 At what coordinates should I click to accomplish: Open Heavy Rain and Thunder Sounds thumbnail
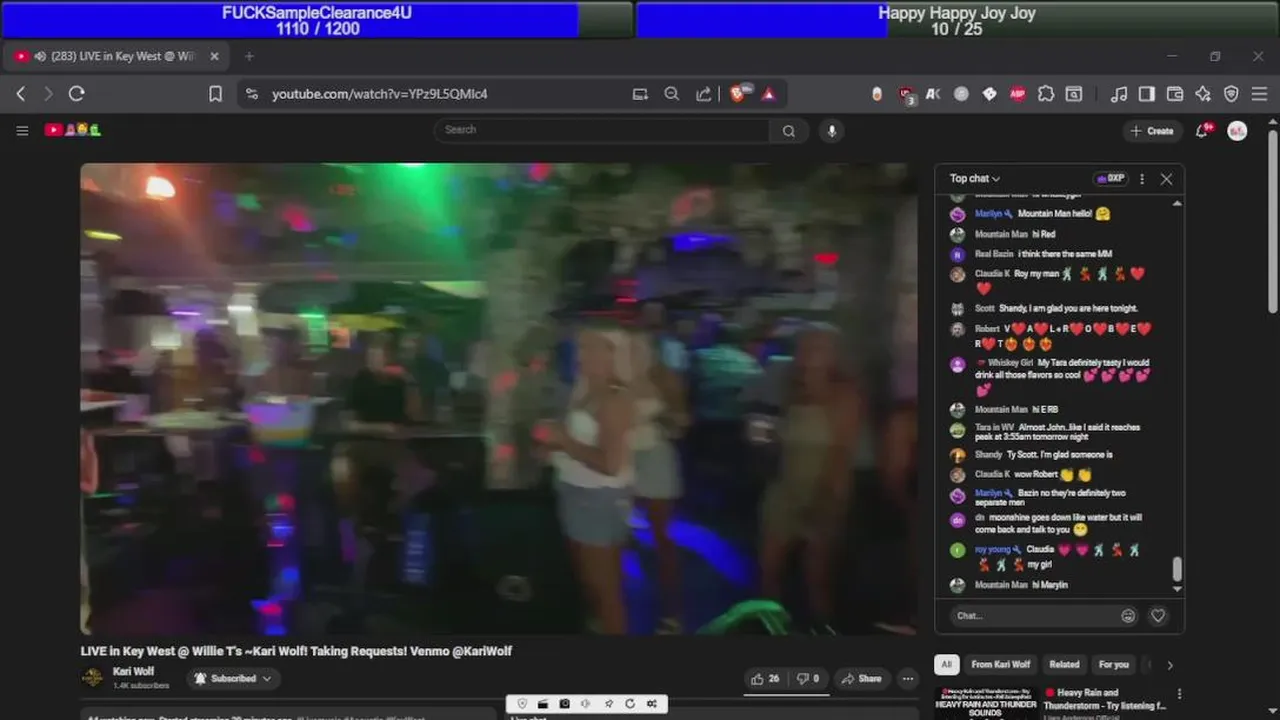click(x=985, y=702)
